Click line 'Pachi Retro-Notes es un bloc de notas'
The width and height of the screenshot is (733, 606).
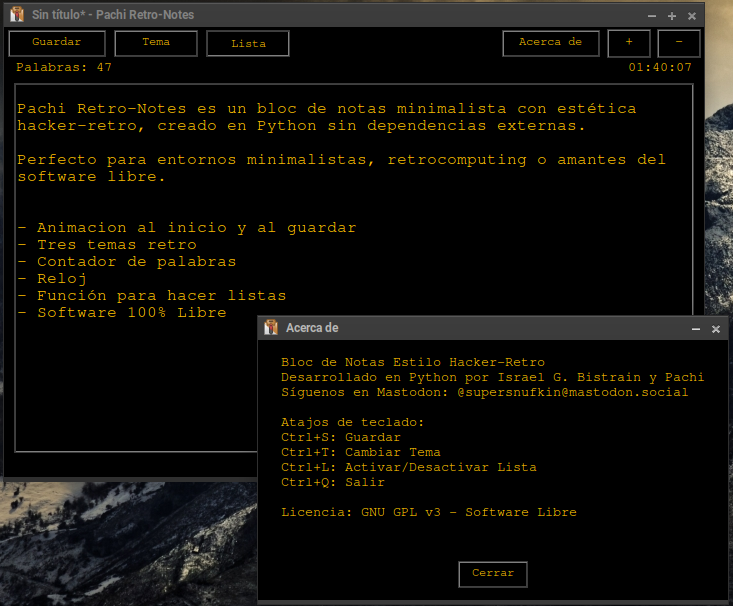click(x=327, y=109)
